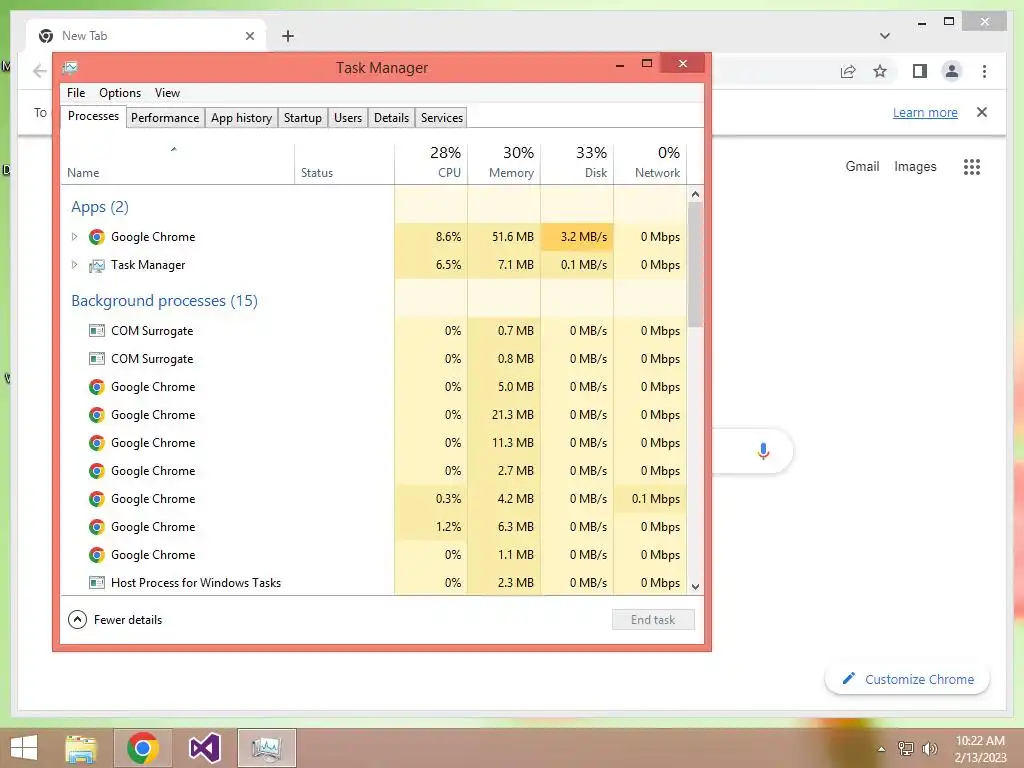Click the Customize Chrome button

[908, 679]
